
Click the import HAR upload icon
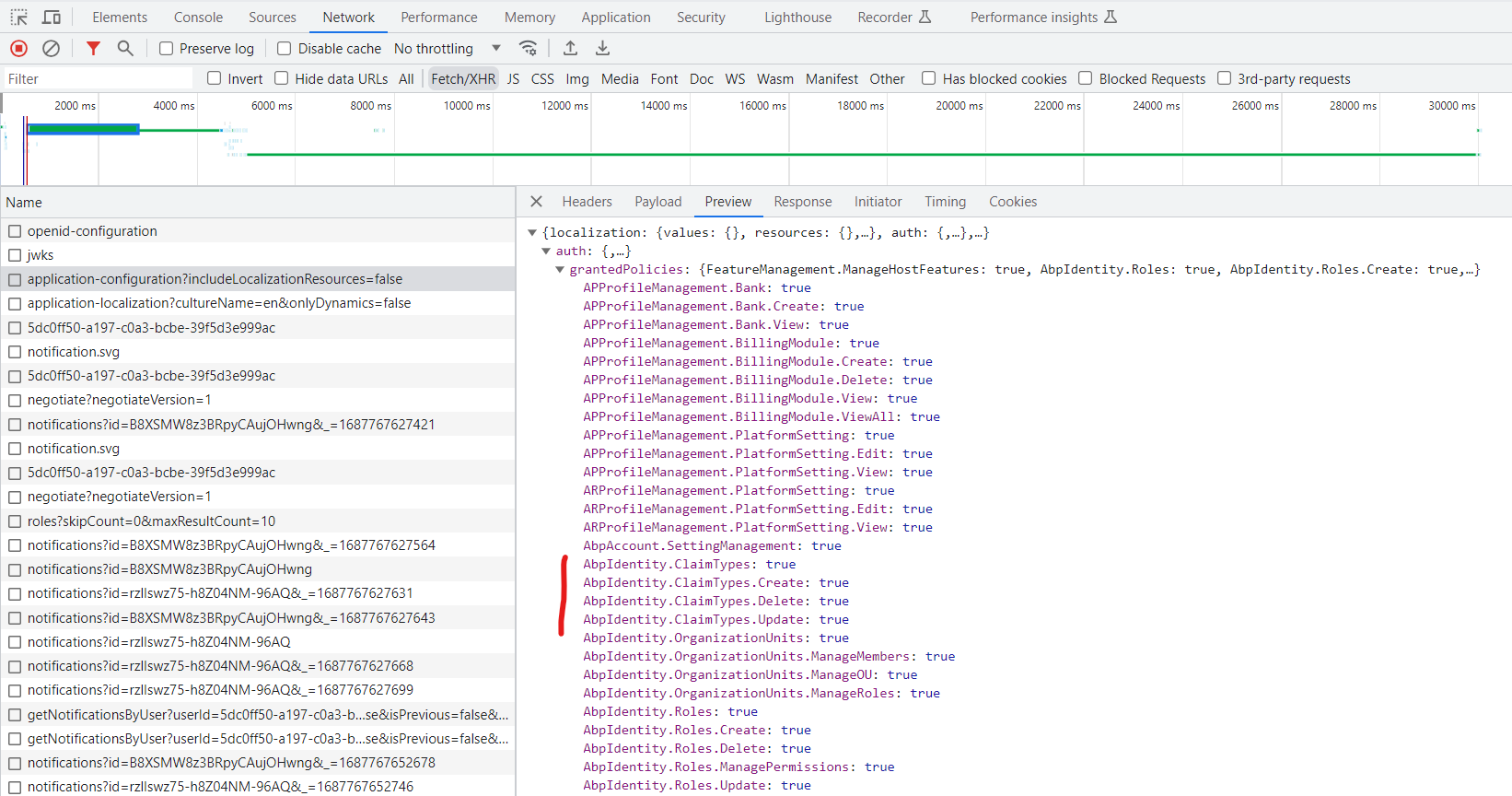pyautogui.click(x=570, y=48)
